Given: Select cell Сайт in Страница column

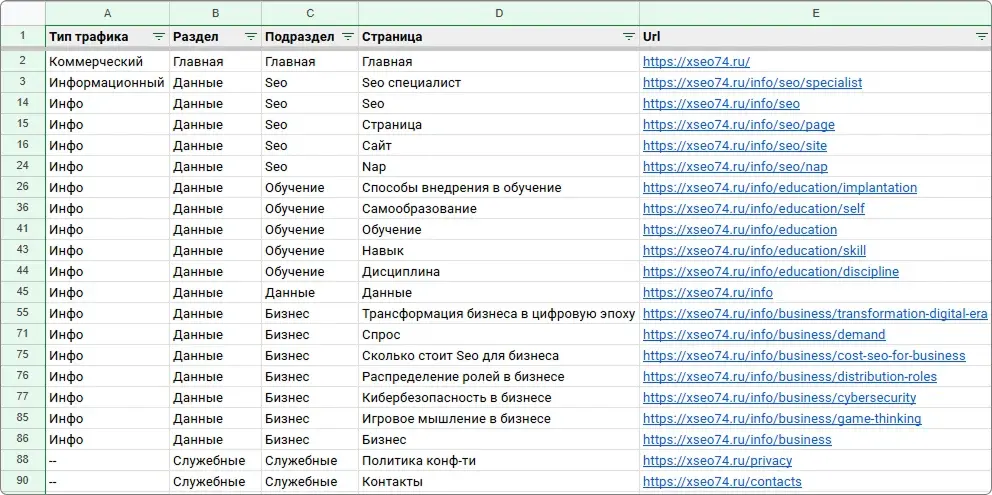Looking at the screenshot, I should tap(499, 146).
